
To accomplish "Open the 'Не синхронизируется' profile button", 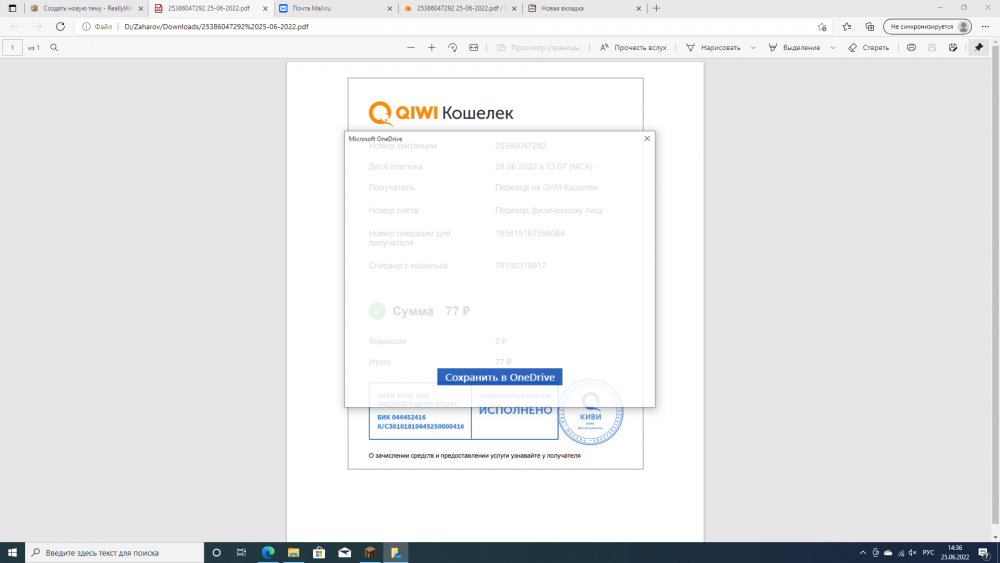I will pyautogui.click(x=928, y=27).
